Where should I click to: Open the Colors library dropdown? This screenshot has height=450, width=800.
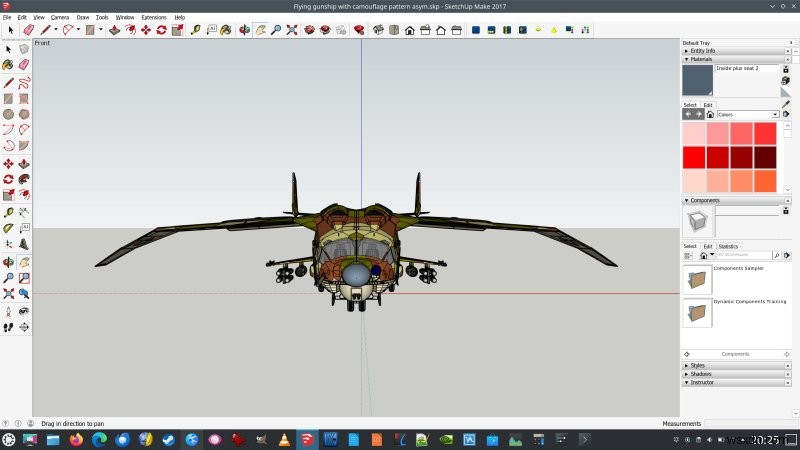click(x=748, y=114)
